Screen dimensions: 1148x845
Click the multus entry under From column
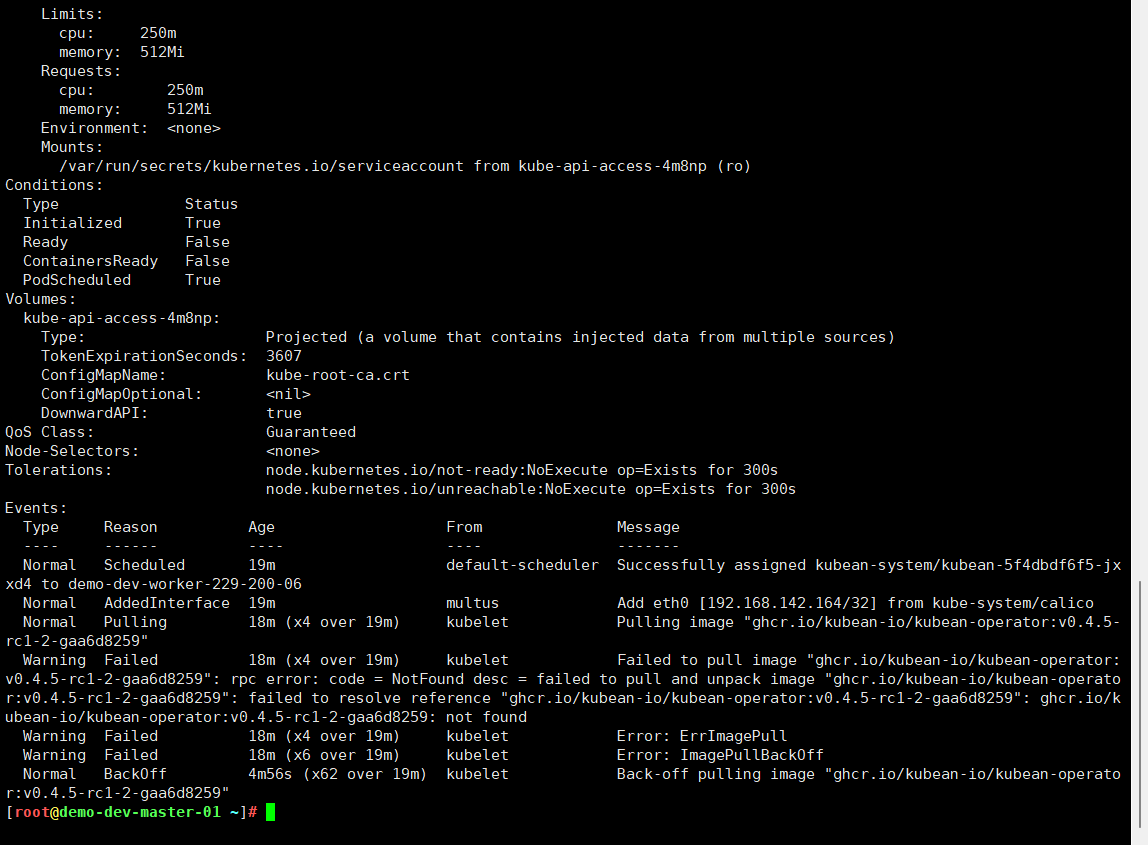click(x=470, y=602)
